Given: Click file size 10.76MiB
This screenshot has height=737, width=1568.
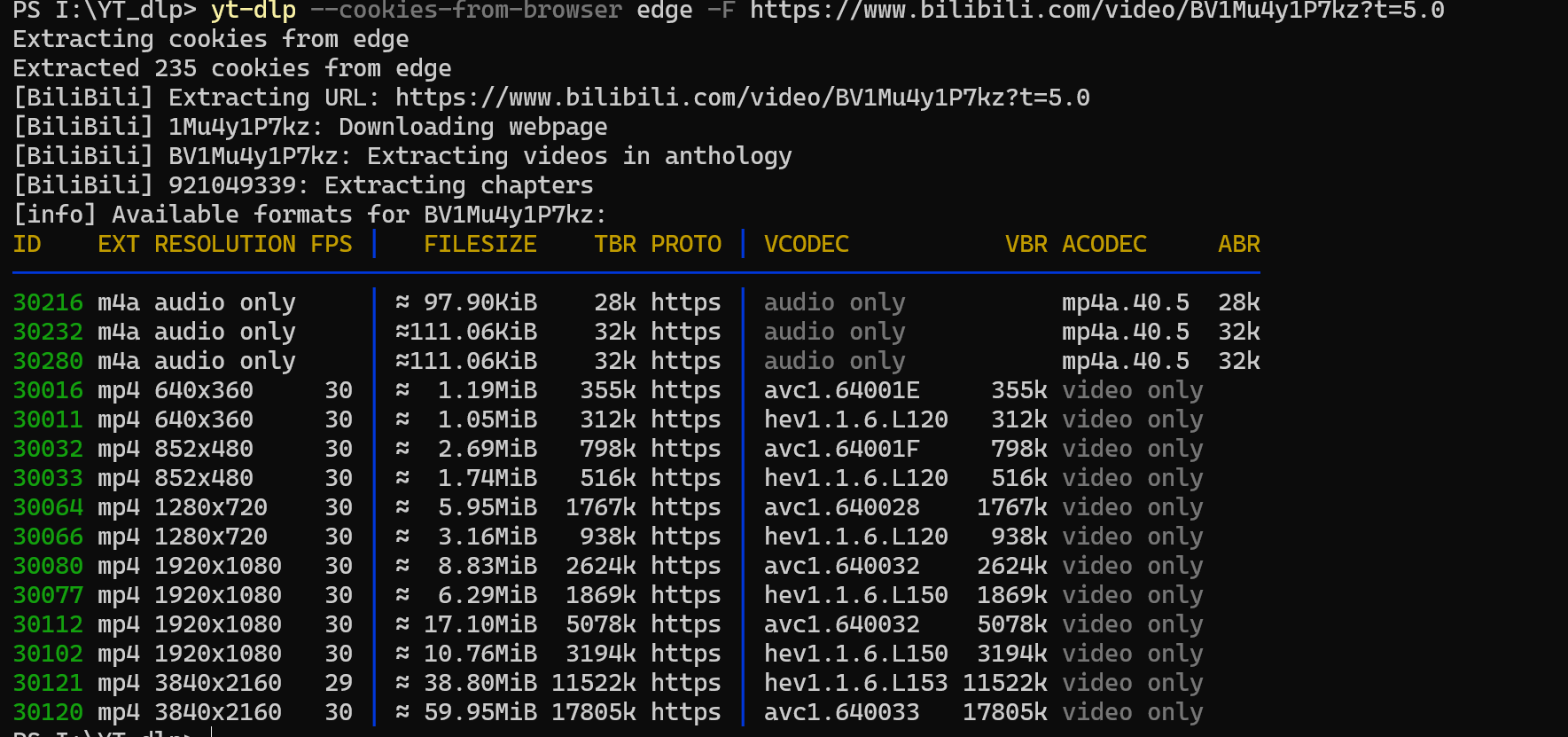Looking at the screenshot, I should click(480, 654).
